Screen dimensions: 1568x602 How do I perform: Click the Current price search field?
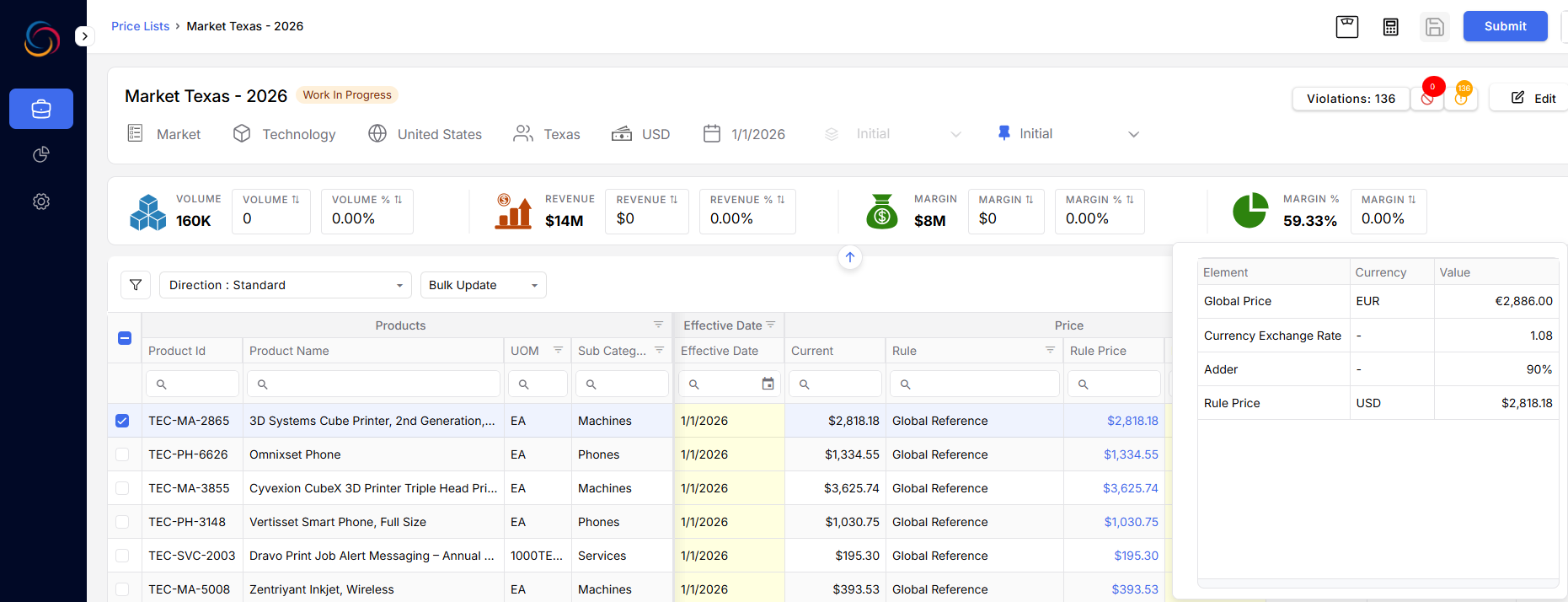coord(835,384)
